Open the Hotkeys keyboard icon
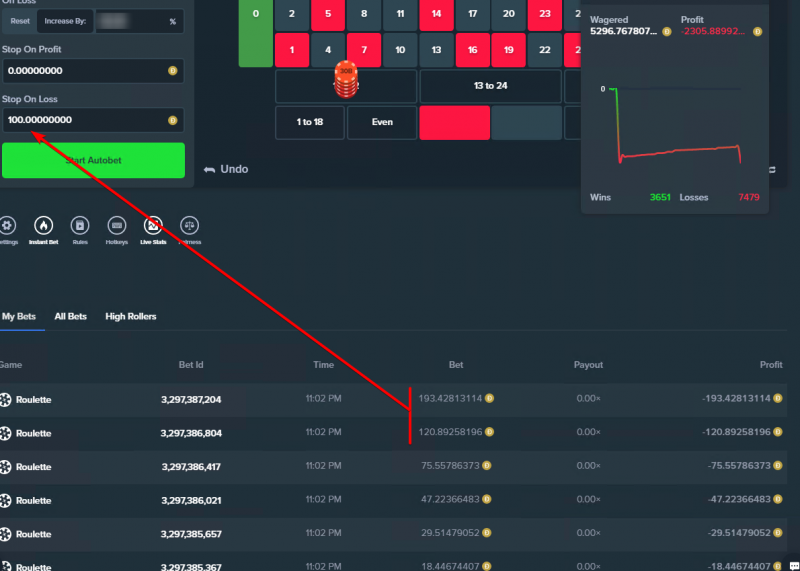Screen dimensions: 800x571 116,225
